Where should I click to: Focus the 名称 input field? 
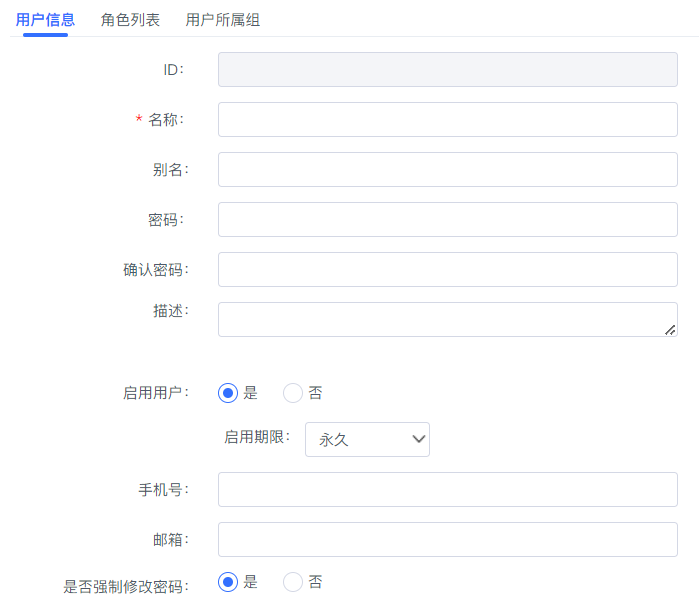click(x=448, y=120)
